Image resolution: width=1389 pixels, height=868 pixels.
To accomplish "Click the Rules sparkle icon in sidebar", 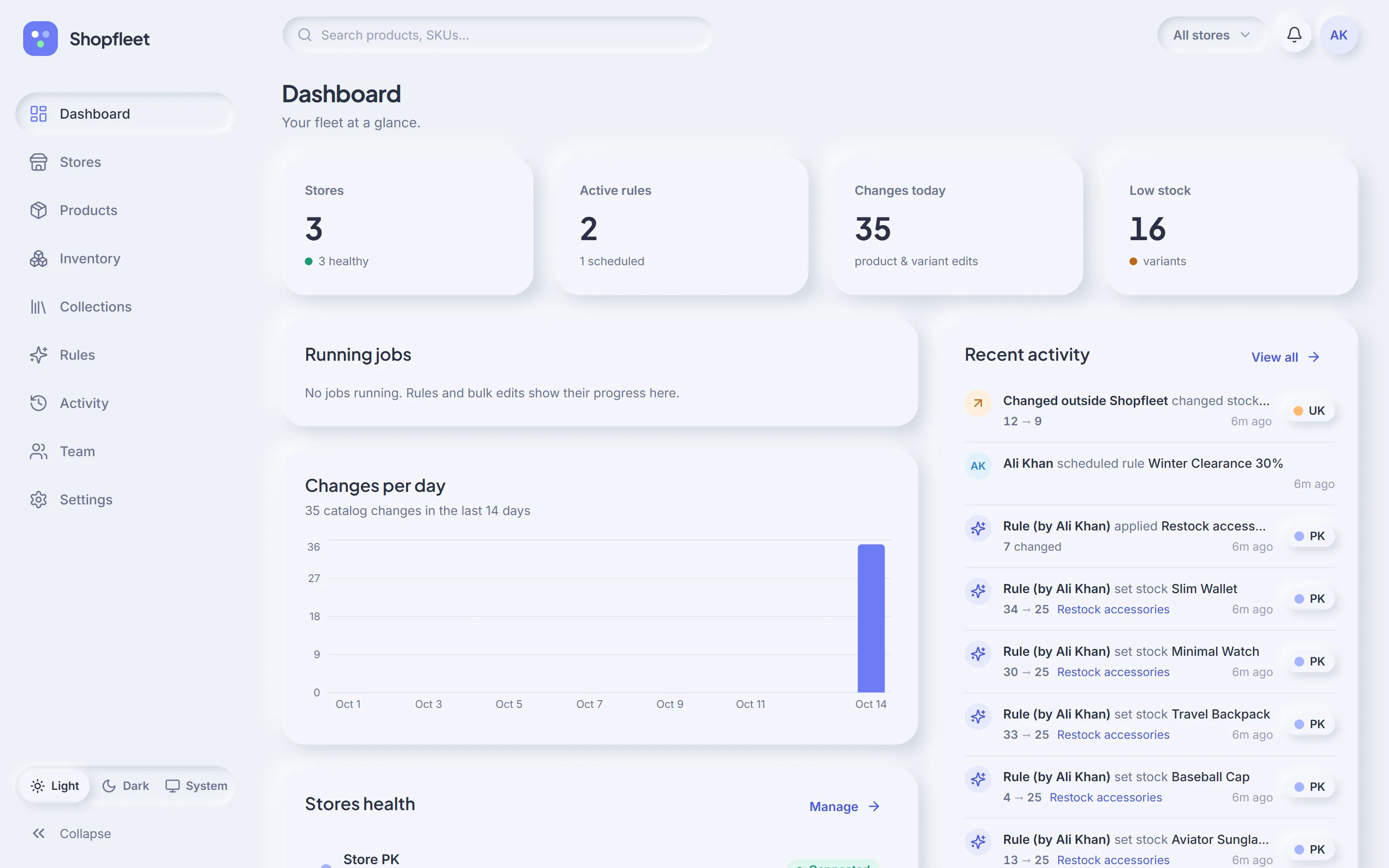I will click(x=39, y=355).
